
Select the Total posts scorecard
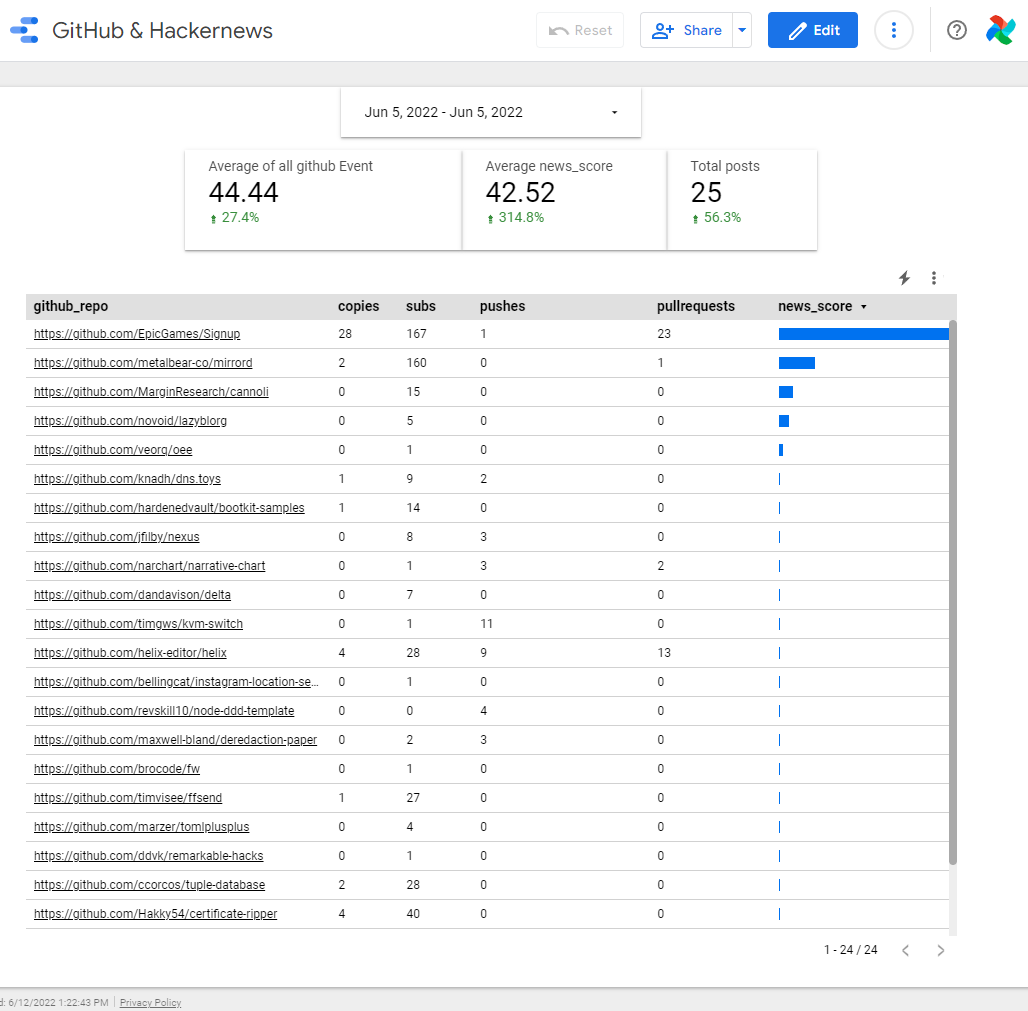point(742,200)
